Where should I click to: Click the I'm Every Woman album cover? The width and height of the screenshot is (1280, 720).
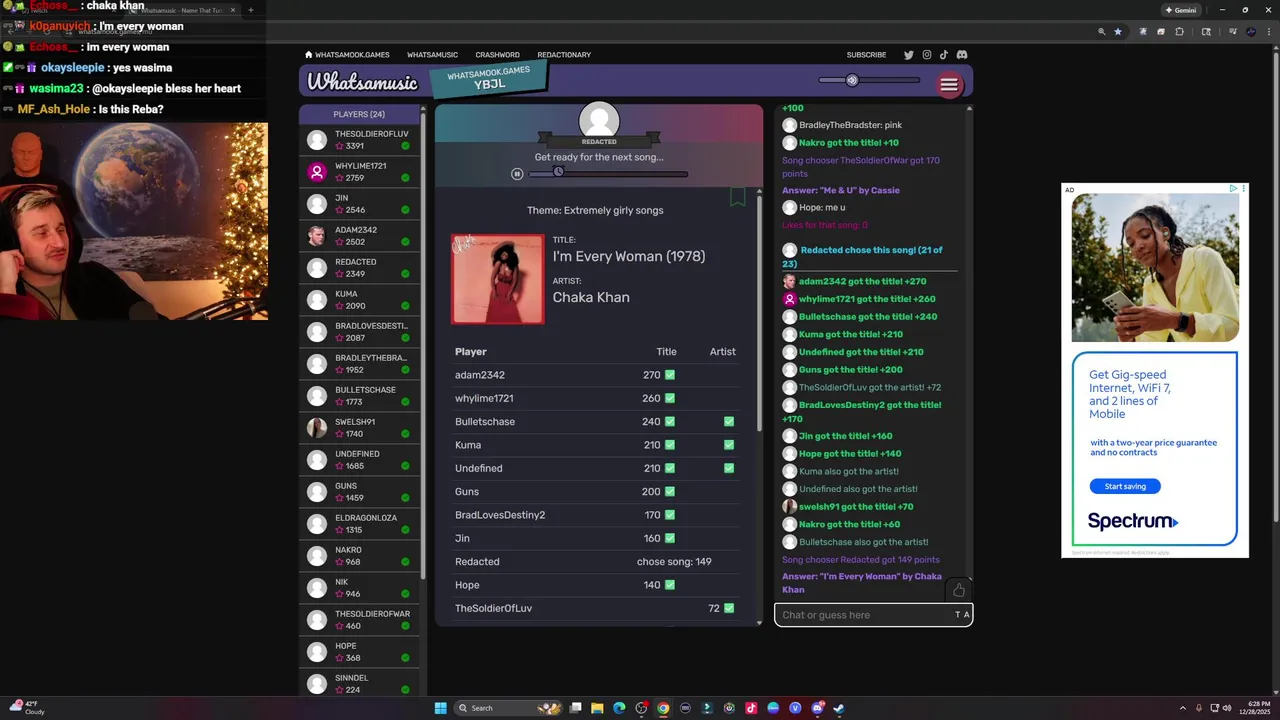click(x=498, y=279)
